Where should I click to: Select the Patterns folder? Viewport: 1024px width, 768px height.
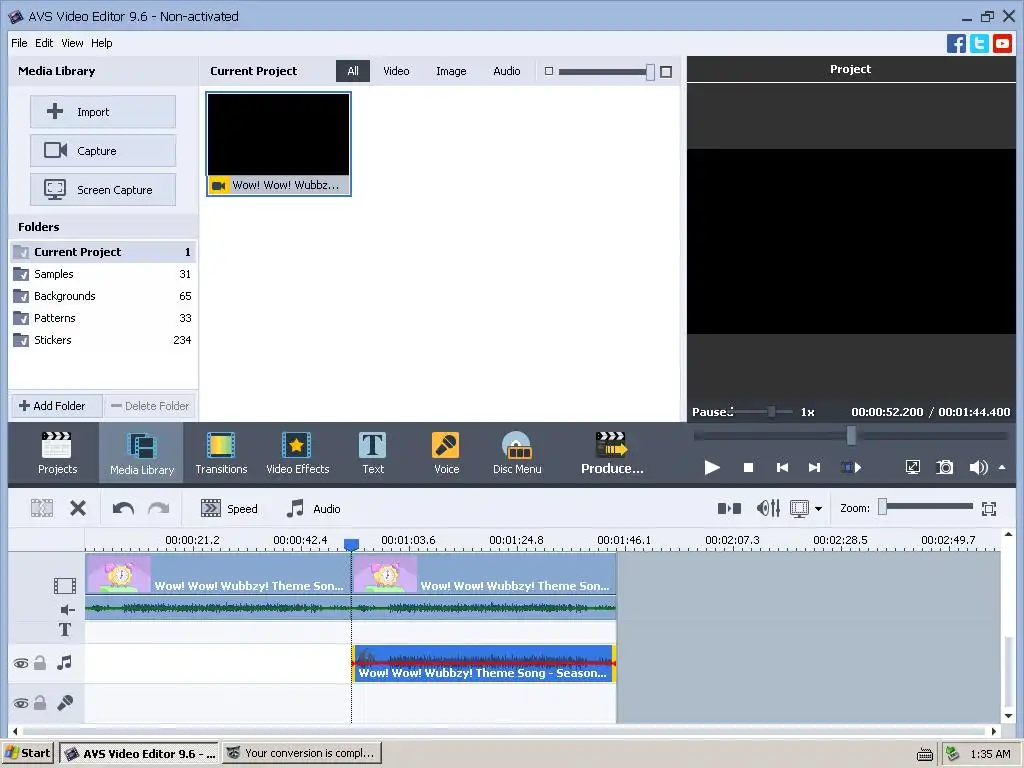pos(103,318)
